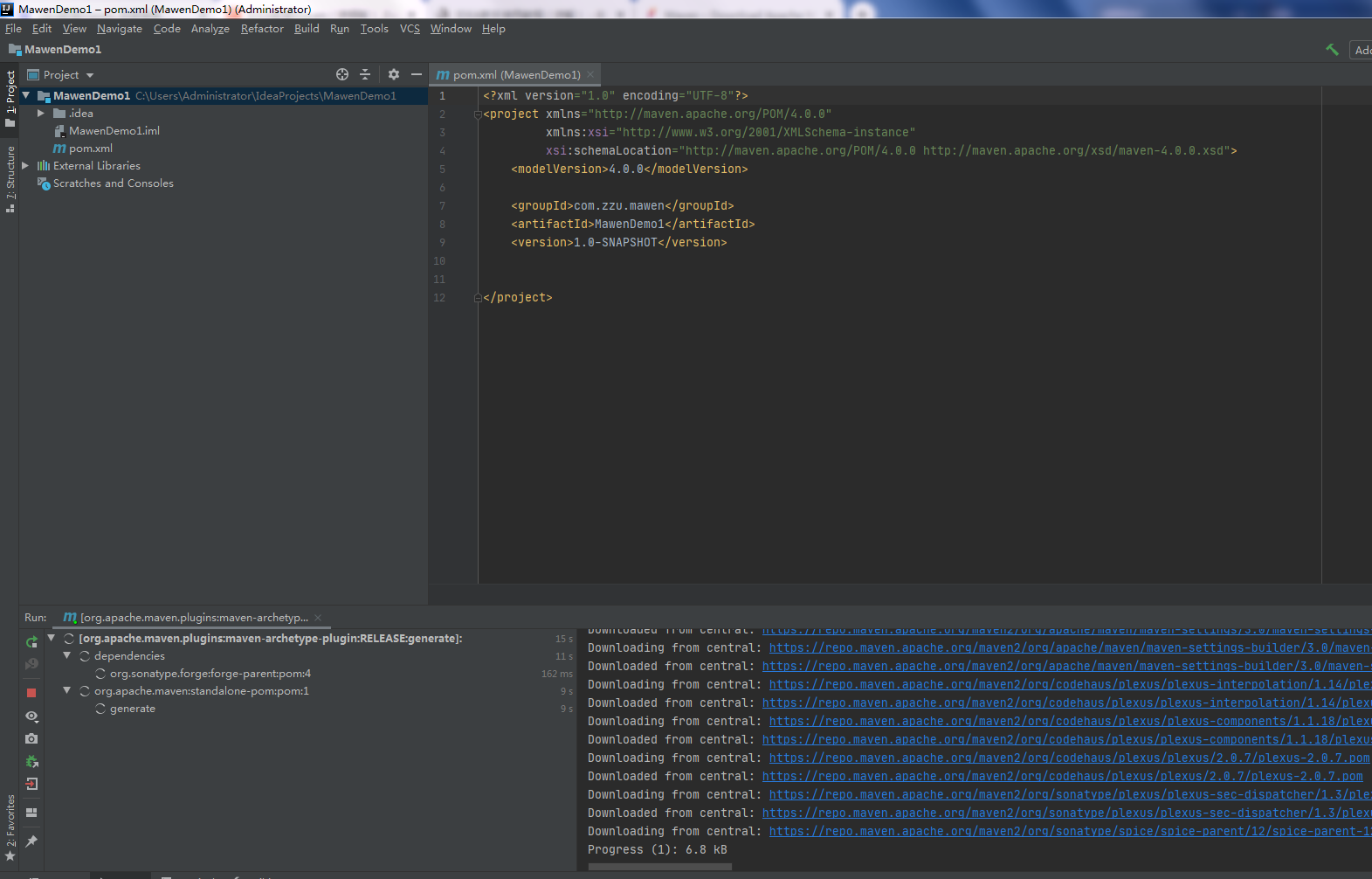Open the plexus-components Downloaded link

(1066, 740)
